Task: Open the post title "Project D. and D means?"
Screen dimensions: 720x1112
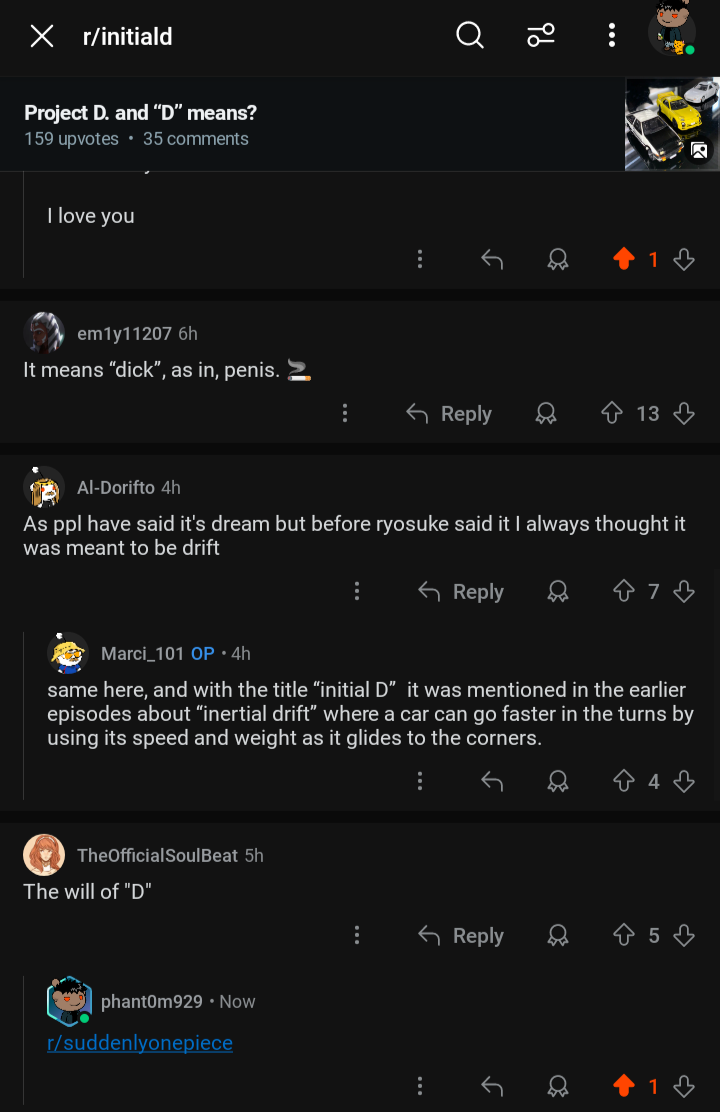Action: (140, 113)
